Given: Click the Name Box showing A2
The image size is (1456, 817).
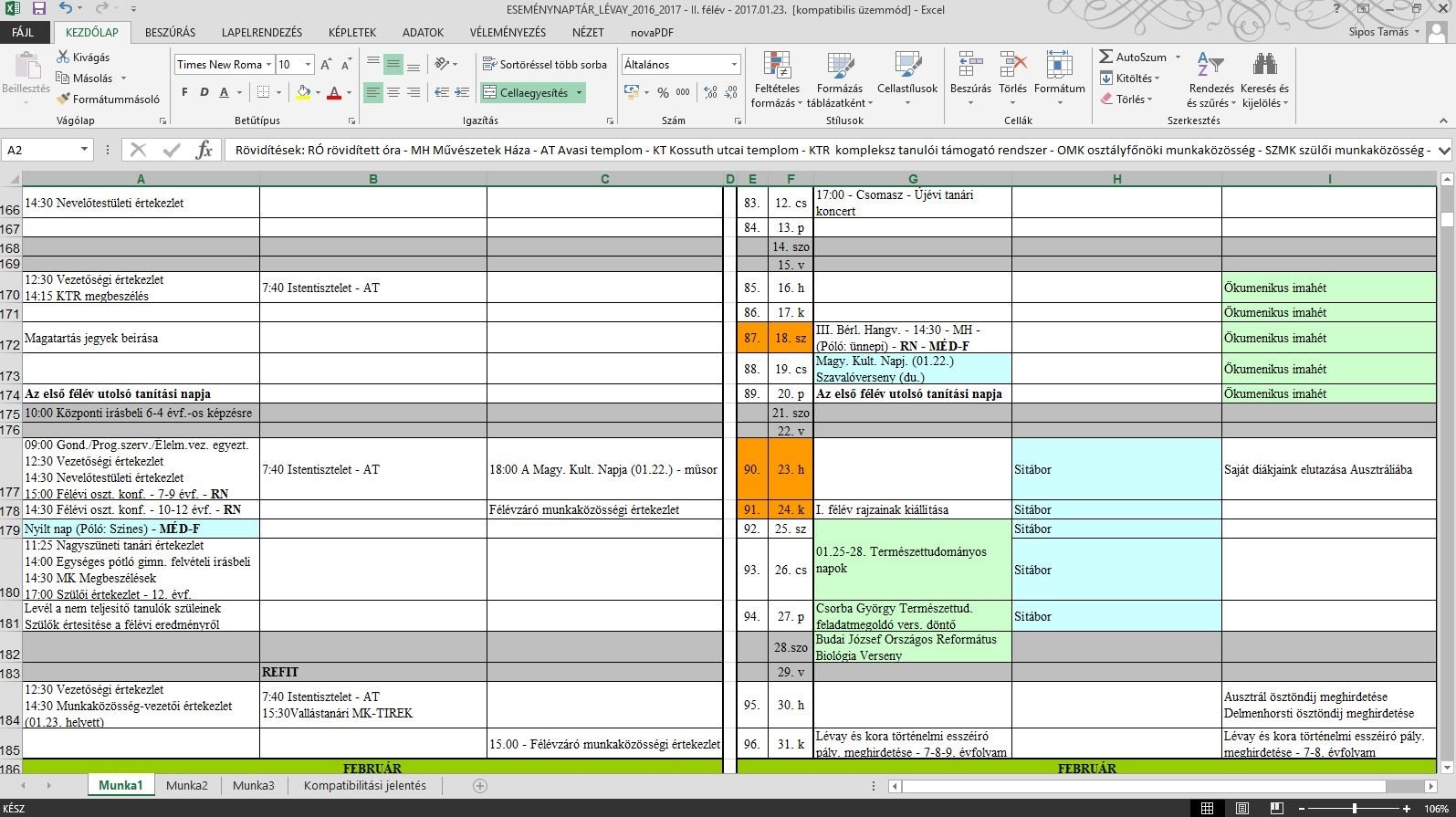Looking at the screenshot, I should tap(41, 150).
